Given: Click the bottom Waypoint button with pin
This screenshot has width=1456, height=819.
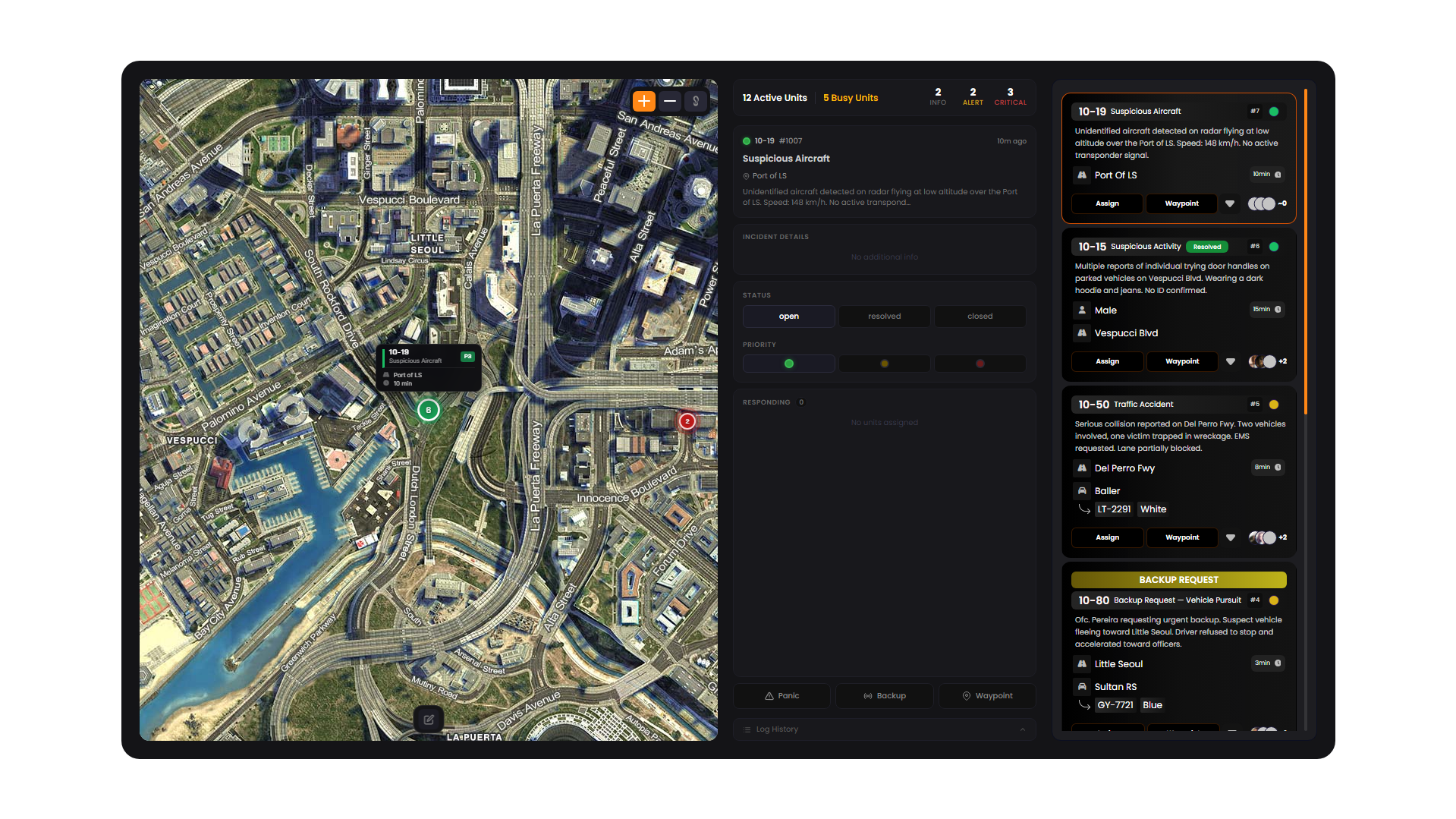Looking at the screenshot, I should (987, 696).
